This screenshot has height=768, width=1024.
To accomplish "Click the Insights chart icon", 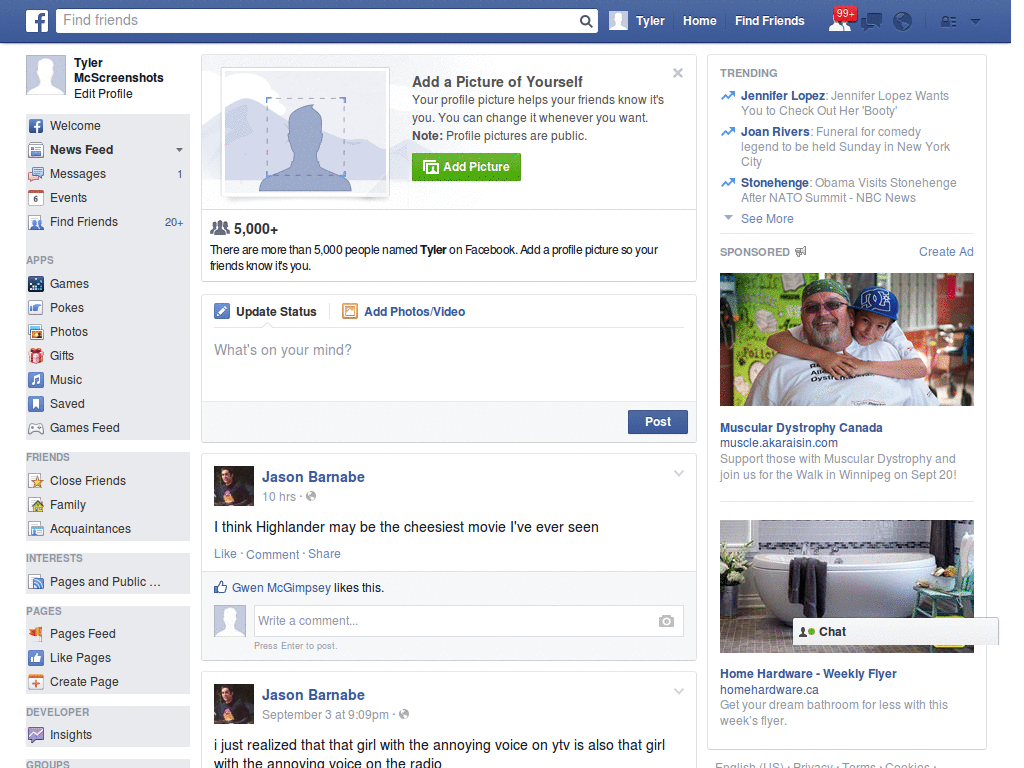I will coord(36,735).
